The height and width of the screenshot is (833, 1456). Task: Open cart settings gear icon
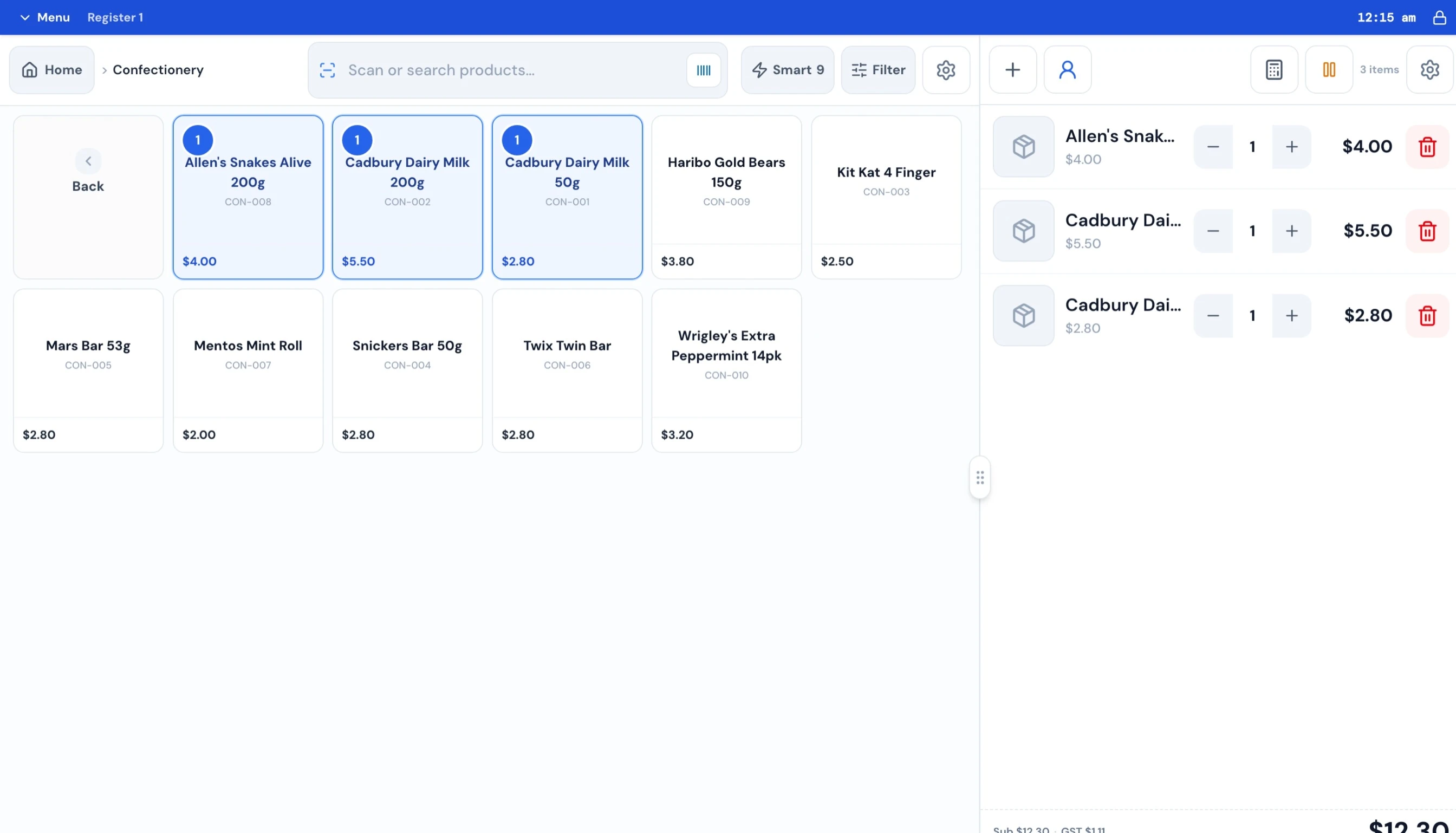click(x=1429, y=70)
